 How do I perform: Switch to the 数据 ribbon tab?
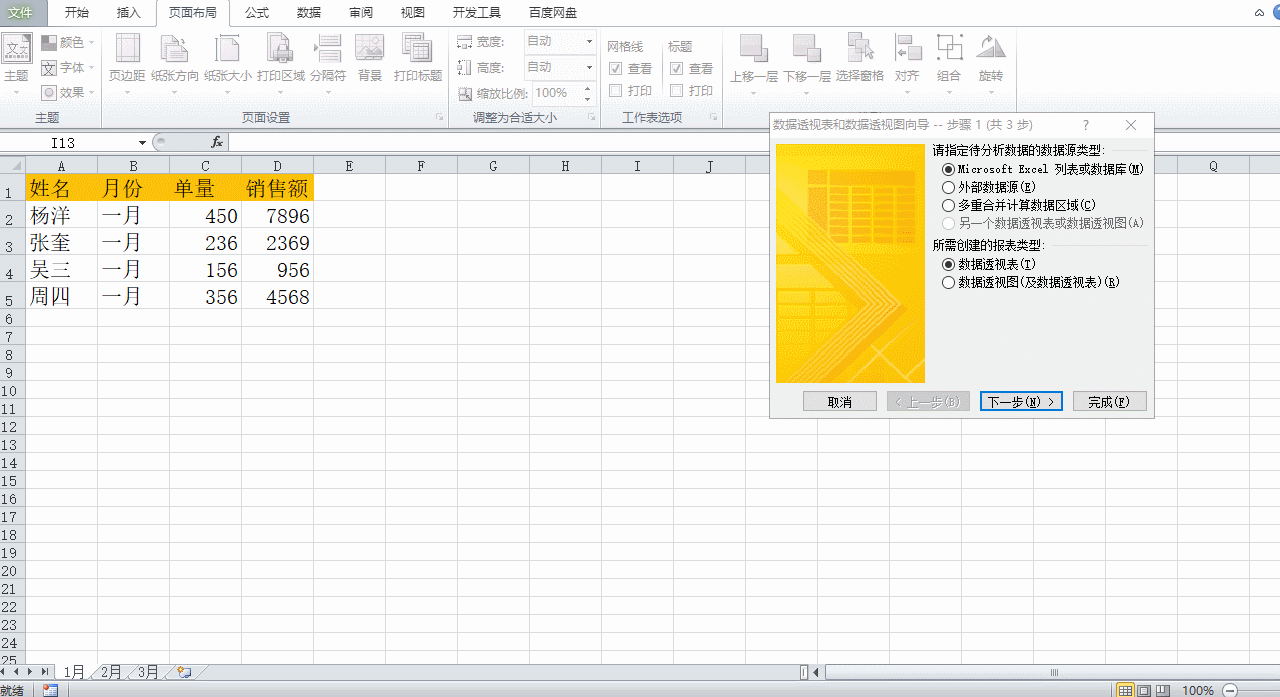(309, 13)
